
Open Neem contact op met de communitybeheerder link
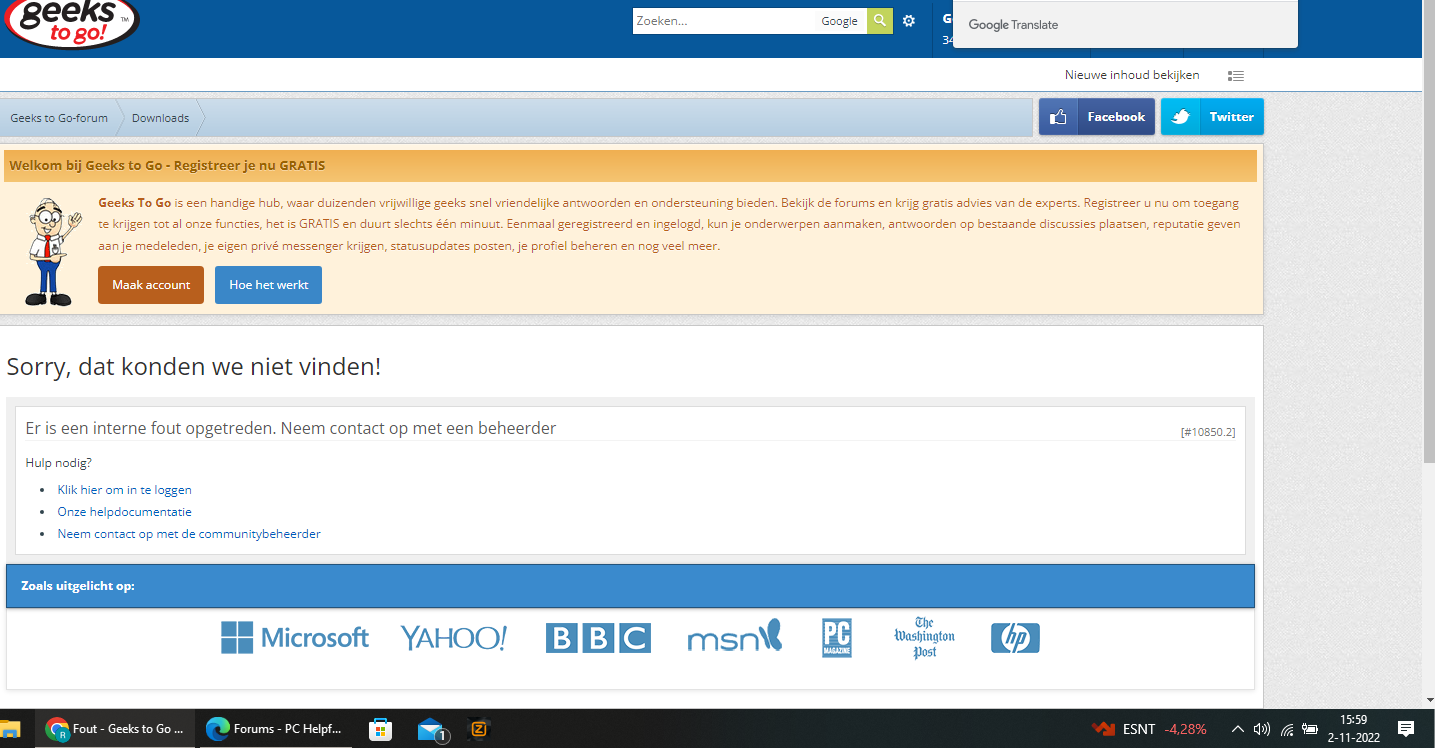(x=189, y=534)
